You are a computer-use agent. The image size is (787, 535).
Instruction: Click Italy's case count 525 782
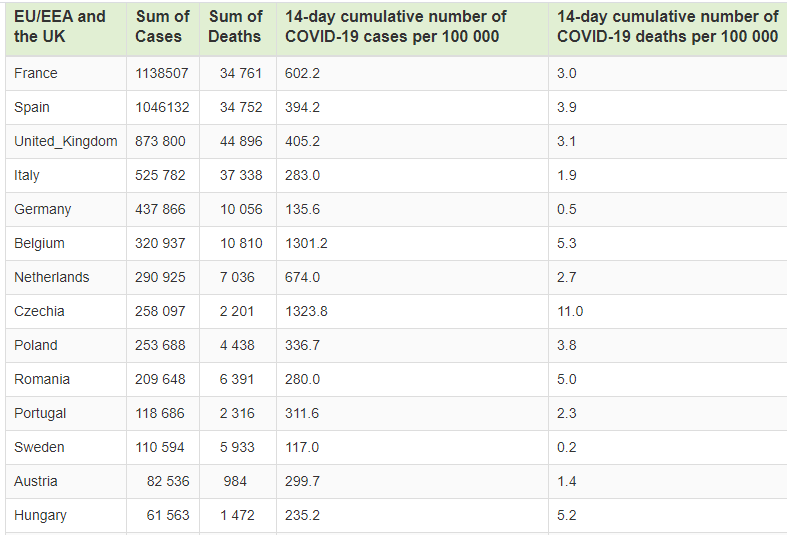(x=160, y=176)
